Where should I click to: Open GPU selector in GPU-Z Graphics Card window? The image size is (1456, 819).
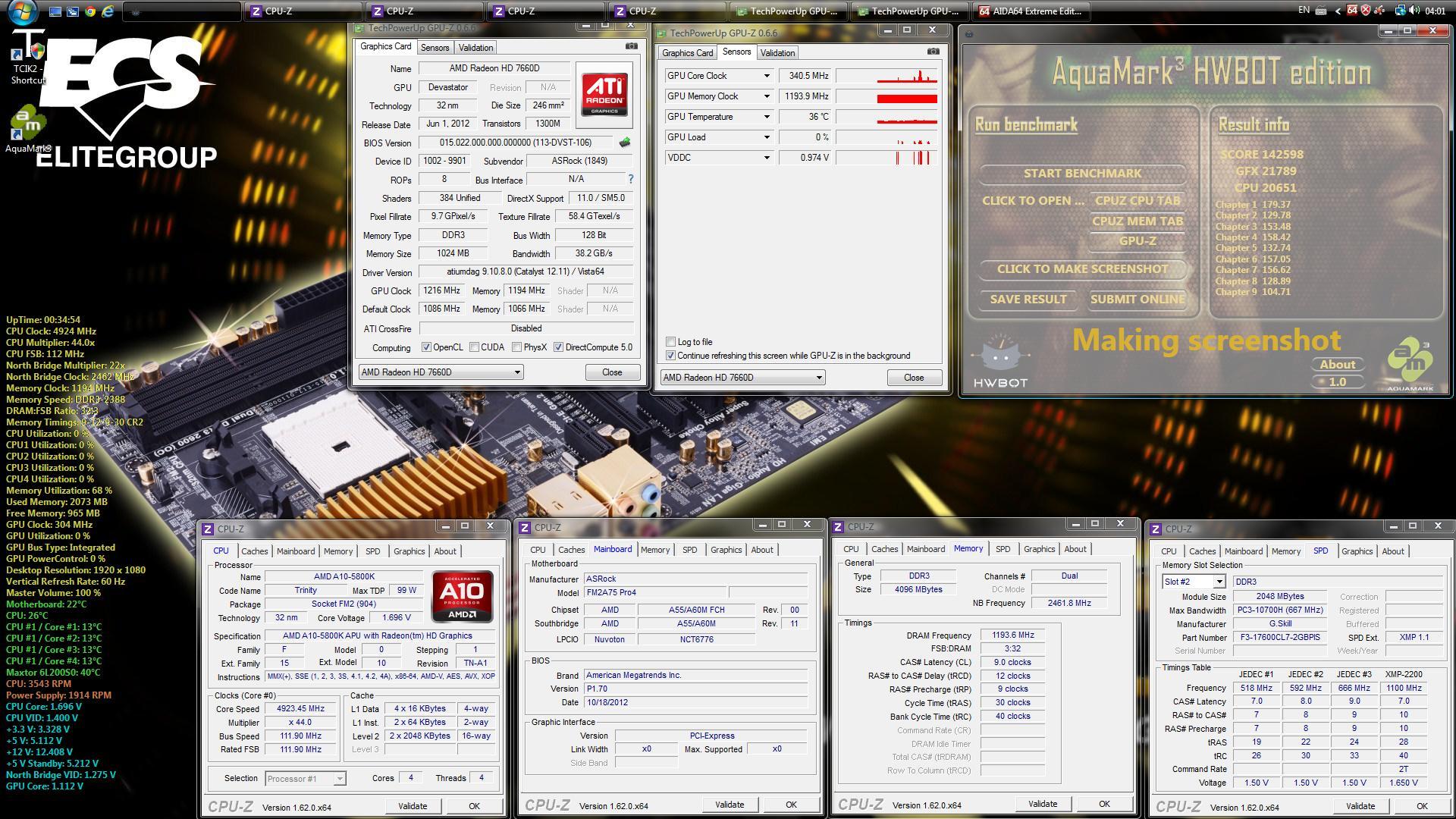(441, 372)
